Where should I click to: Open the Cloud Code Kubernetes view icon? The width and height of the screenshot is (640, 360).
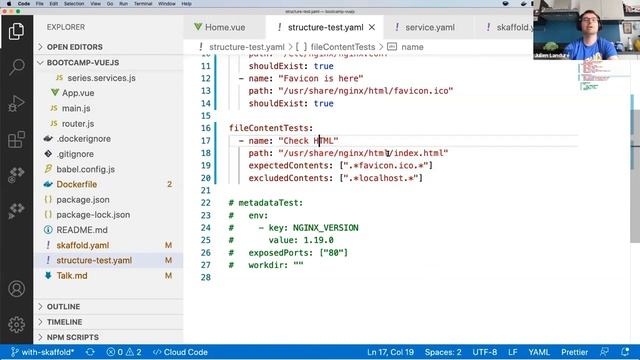tap(16, 174)
